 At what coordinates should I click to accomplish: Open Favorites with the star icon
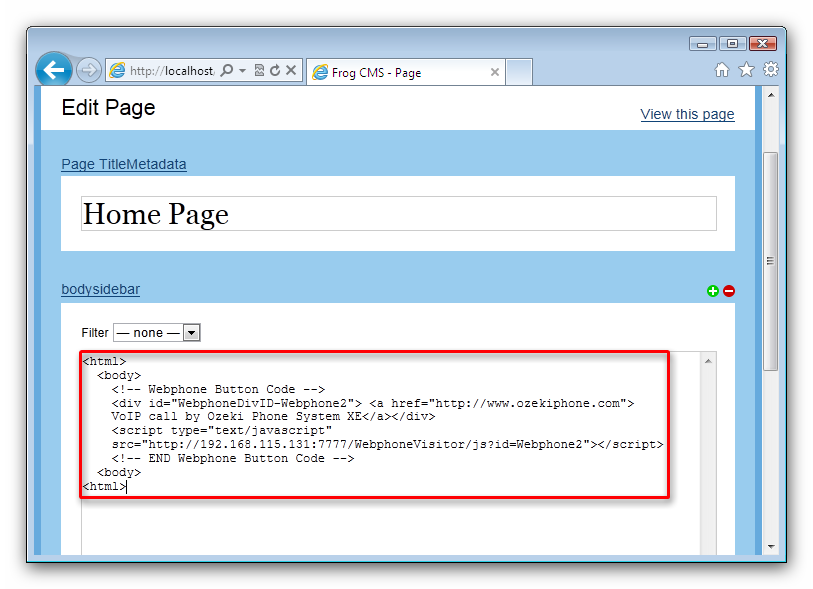(x=746, y=70)
